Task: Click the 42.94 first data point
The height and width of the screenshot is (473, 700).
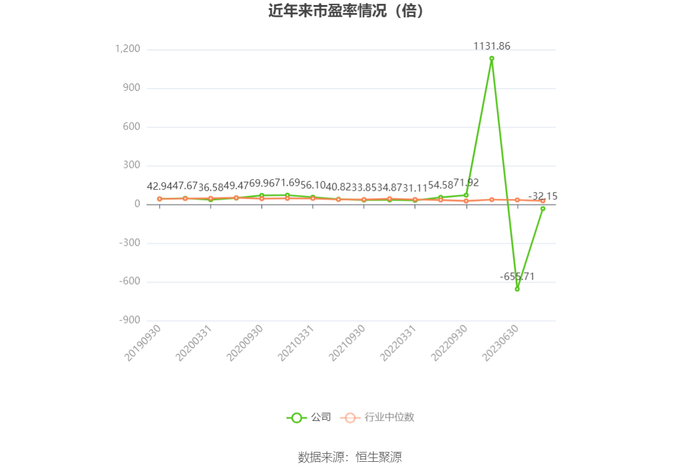Action: [159, 199]
